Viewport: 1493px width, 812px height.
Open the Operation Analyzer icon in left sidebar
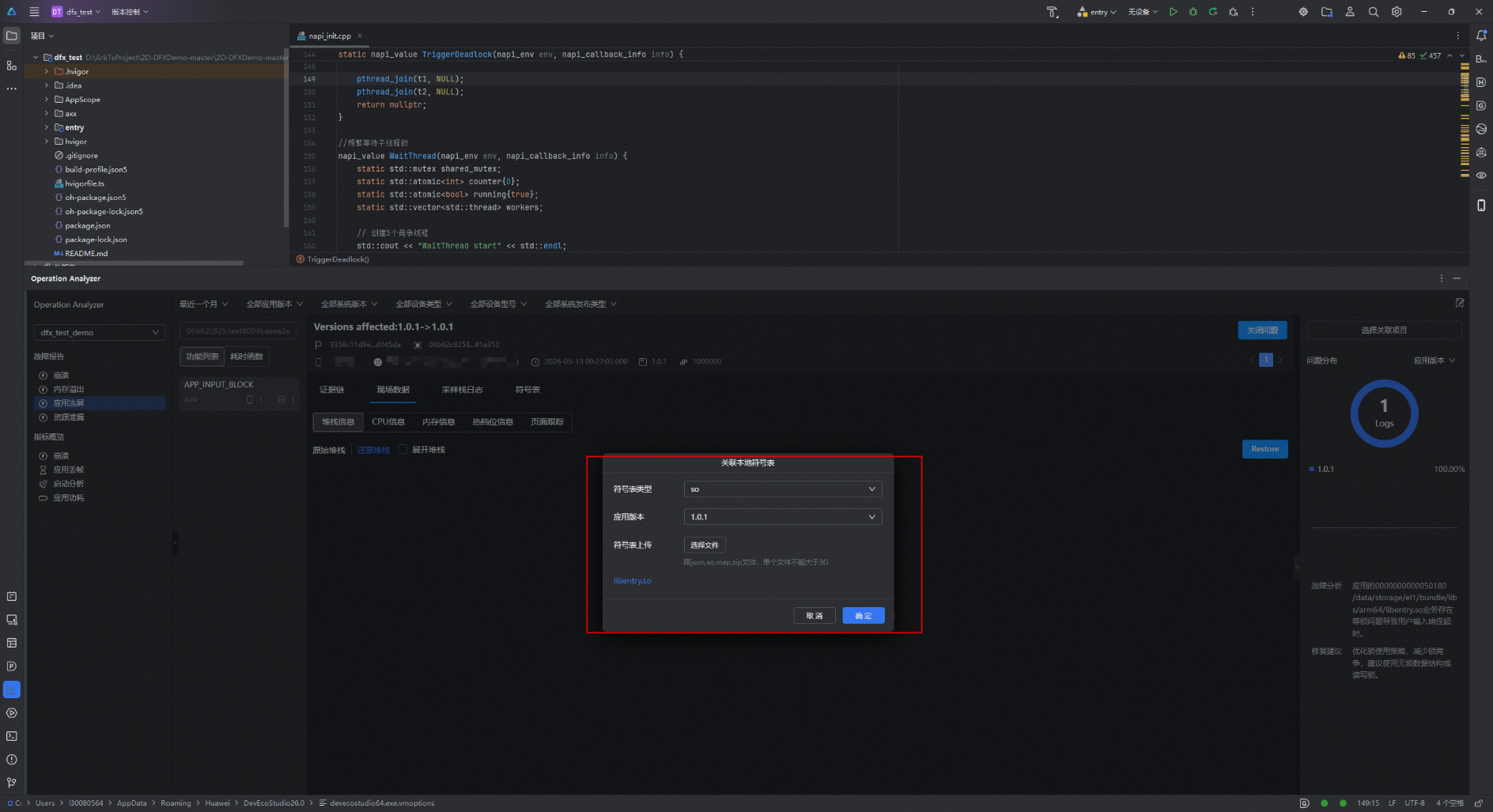point(12,689)
